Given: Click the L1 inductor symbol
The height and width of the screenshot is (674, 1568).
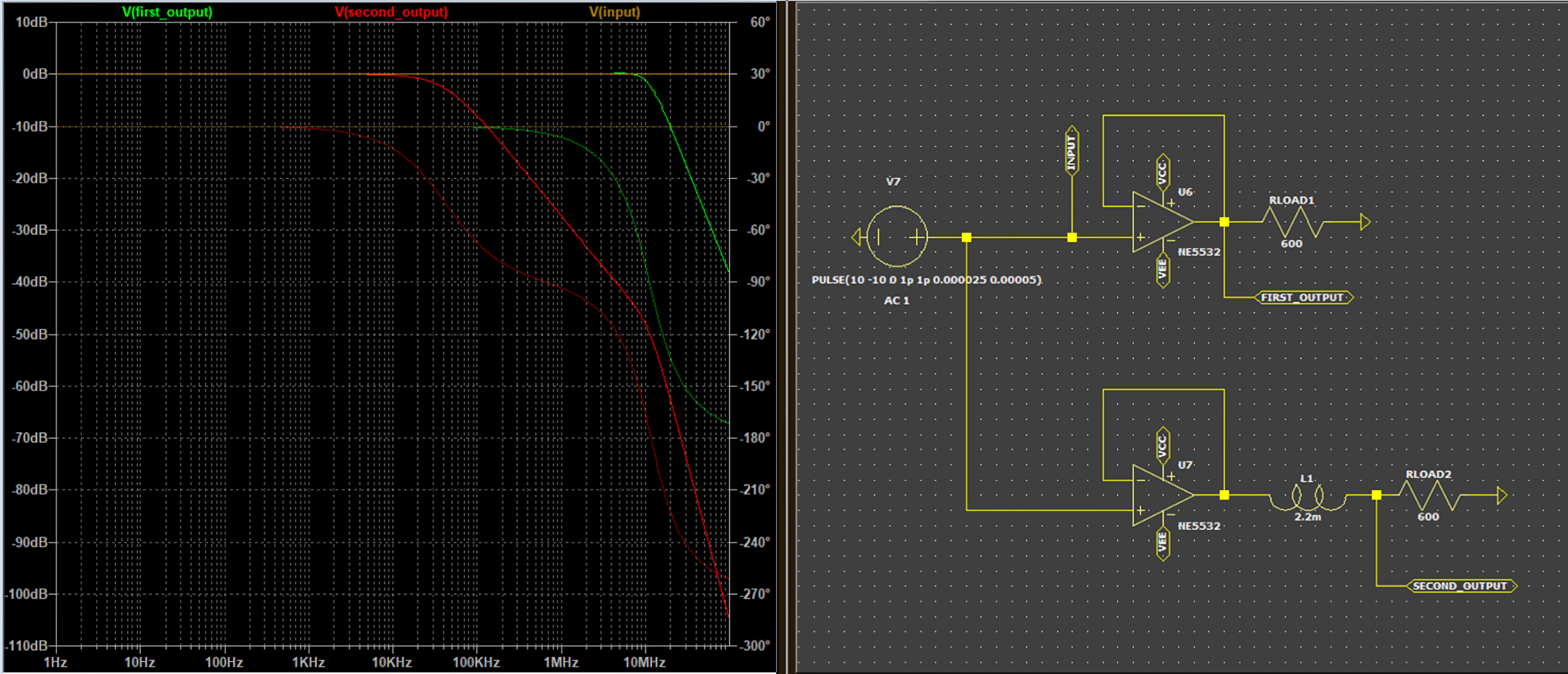Looking at the screenshot, I should coord(1307,497).
